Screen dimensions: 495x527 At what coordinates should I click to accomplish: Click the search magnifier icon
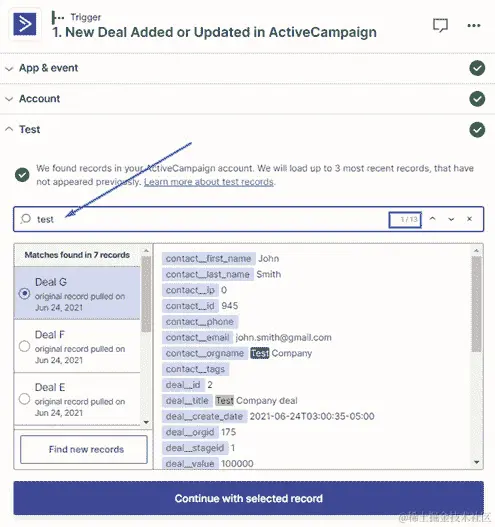tap(26, 219)
